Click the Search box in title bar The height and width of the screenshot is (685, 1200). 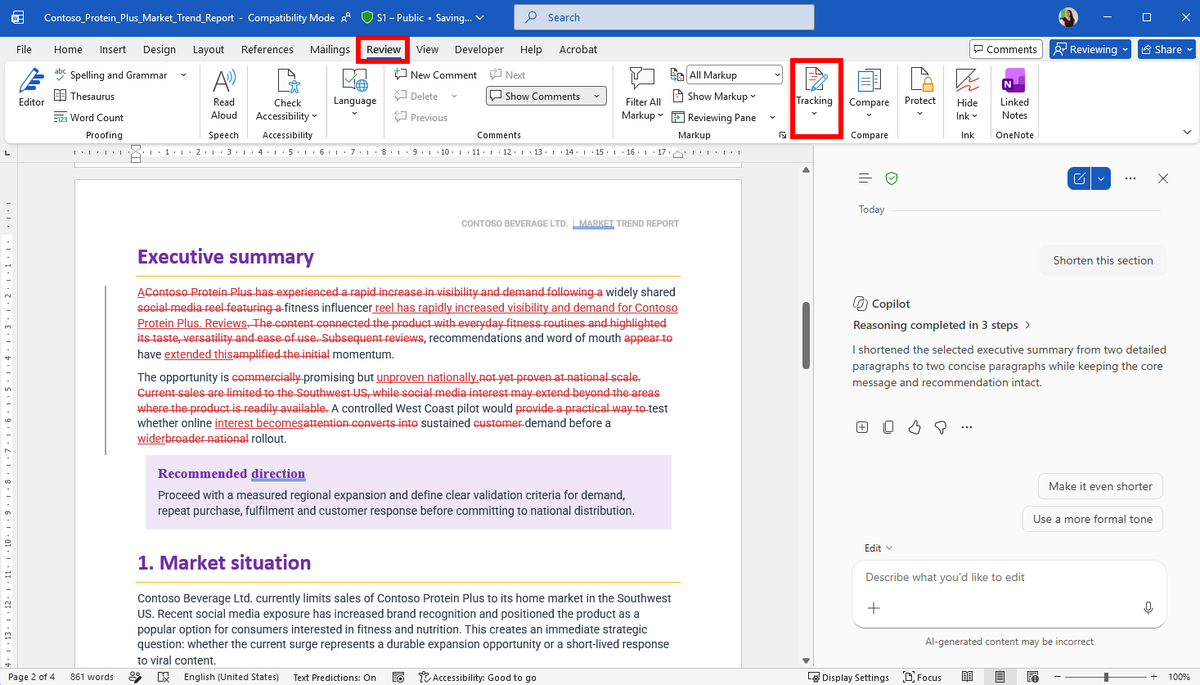[x=664, y=17]
